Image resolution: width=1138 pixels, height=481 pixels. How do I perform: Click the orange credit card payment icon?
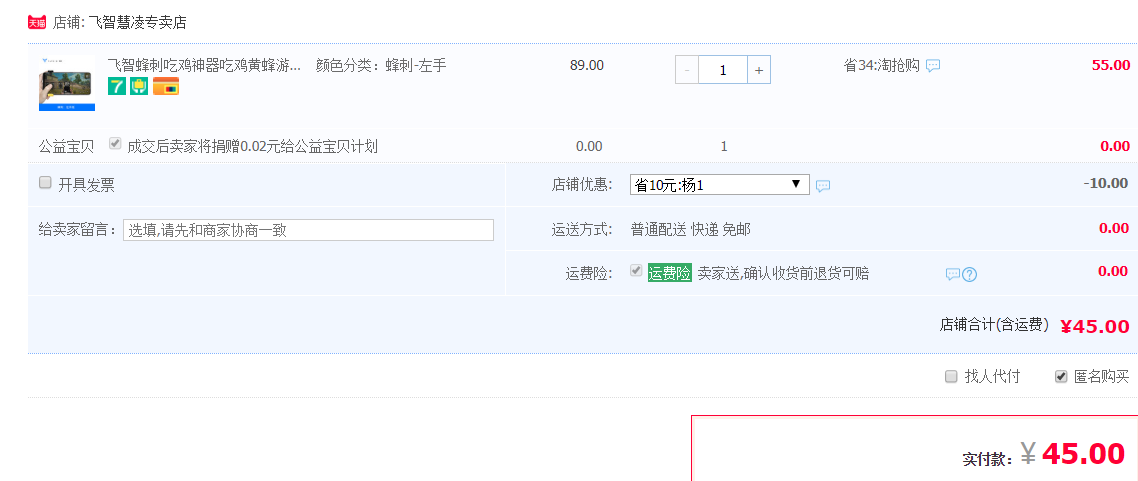coord(165,86)
